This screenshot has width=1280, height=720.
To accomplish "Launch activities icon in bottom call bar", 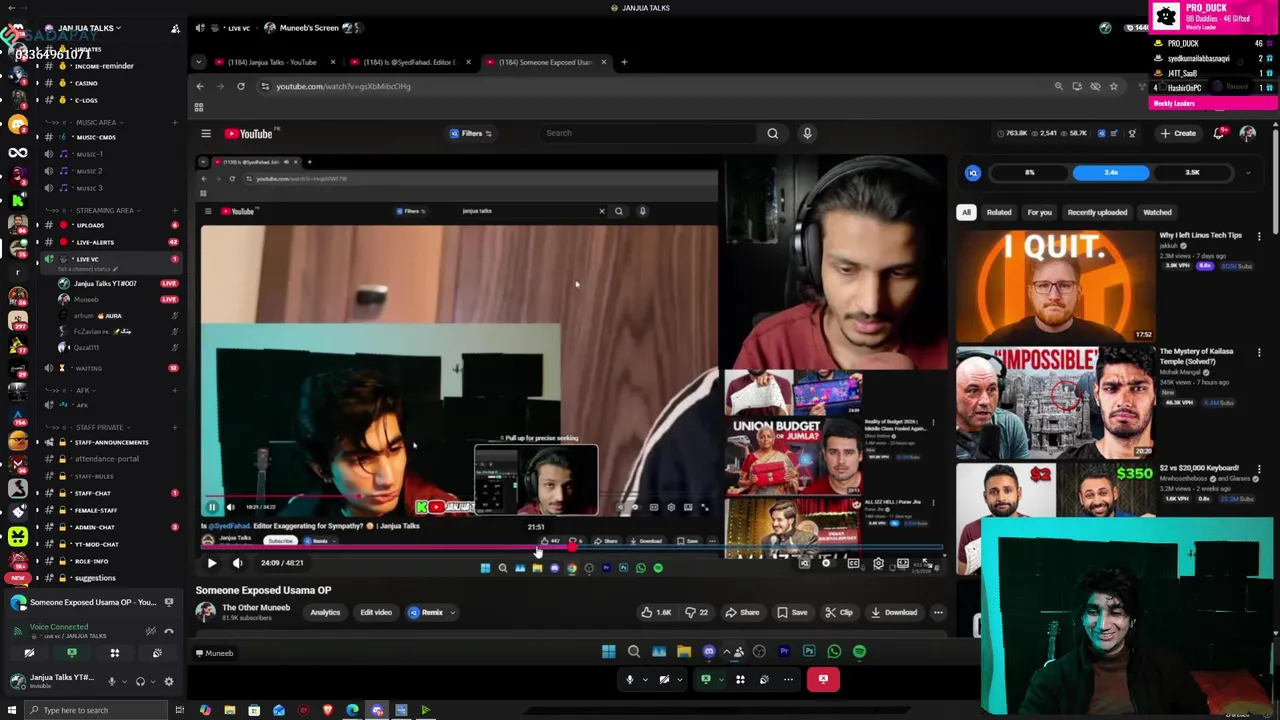I will tap(740, 679).
